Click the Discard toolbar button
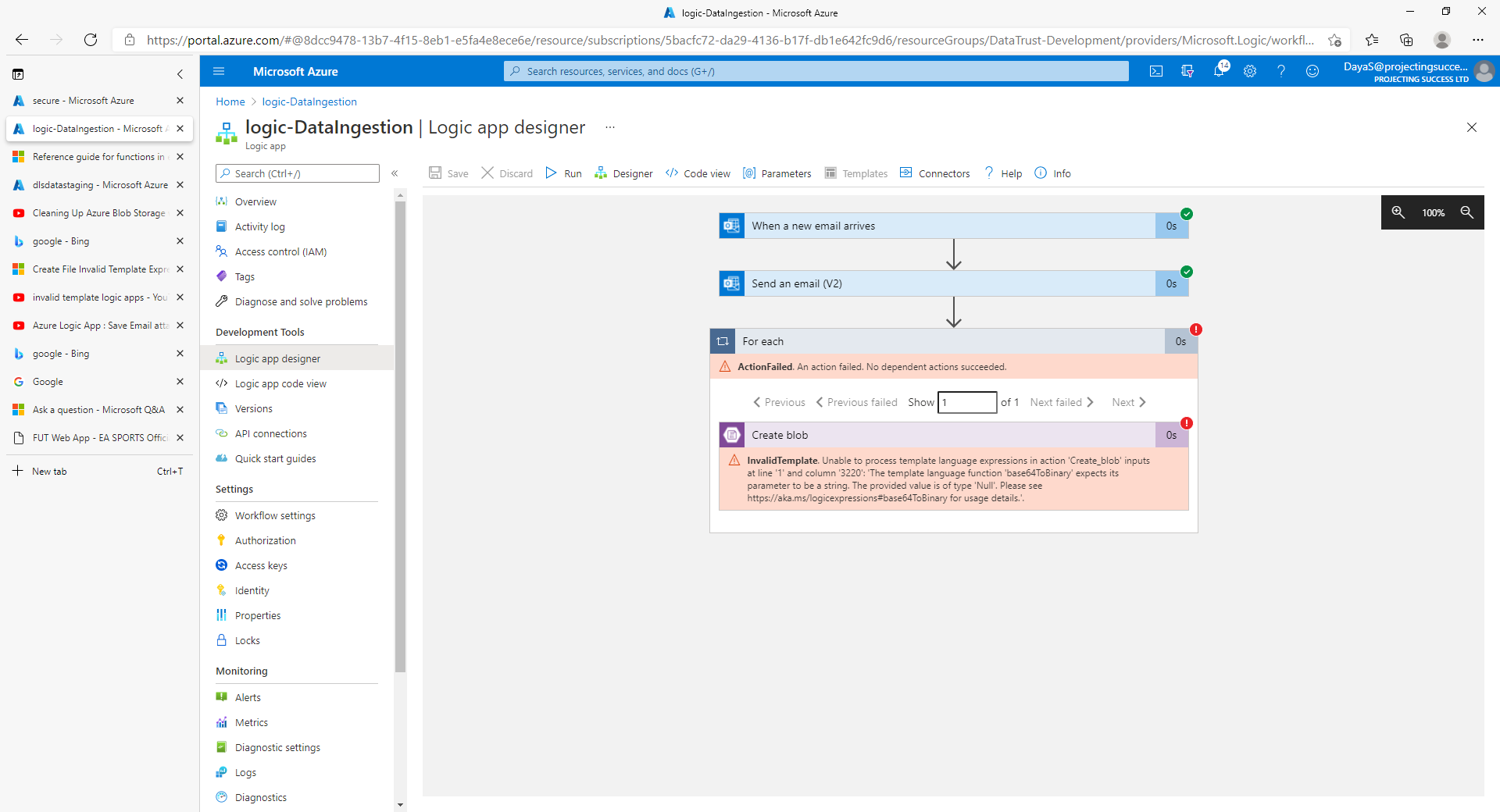The height and width of the screenshot is (812, 1500). [507, 173]
